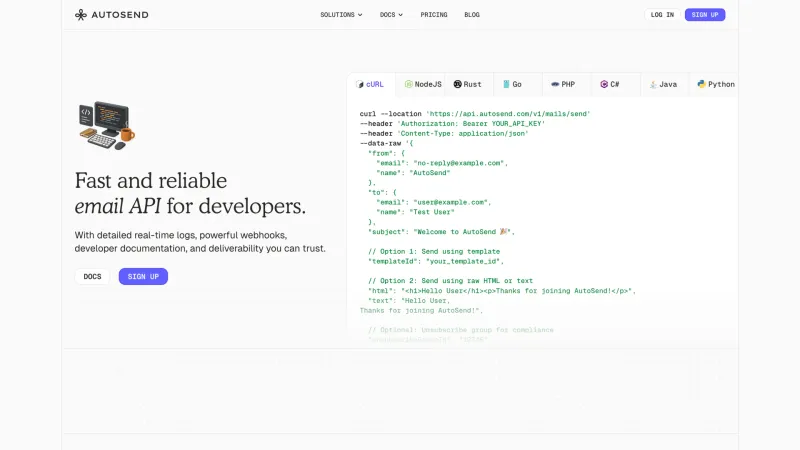Click the Python snake icon
The width and height of the screenshot is (800, 450).
pos(702,84)
